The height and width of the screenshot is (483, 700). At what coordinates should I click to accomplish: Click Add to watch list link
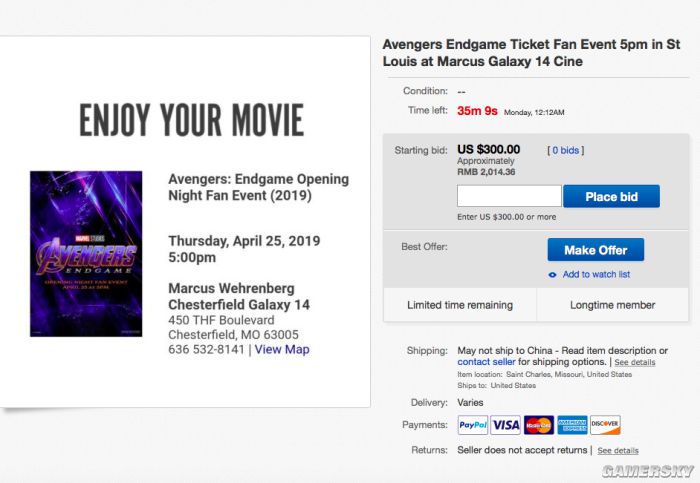[x=596, y=275]
